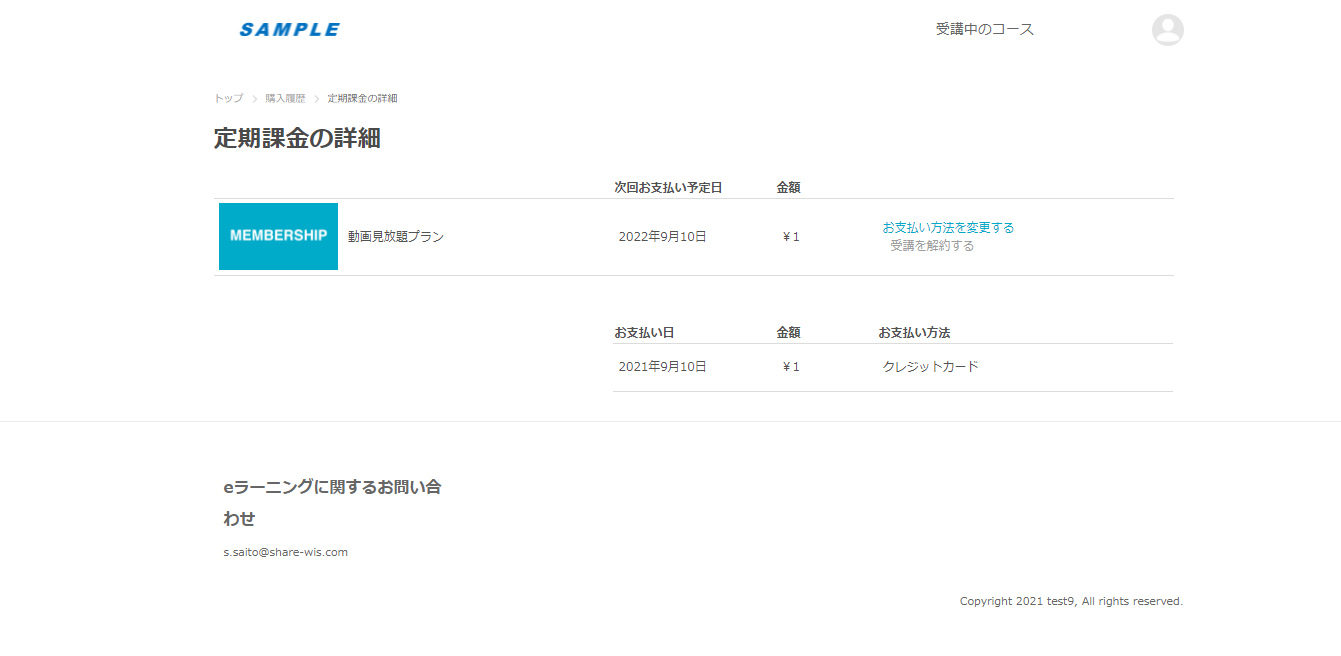Go to 受講中のコース menu item
Image resolution: width=1341 pixels, height=656 pixels.
(x=985, y=29)
